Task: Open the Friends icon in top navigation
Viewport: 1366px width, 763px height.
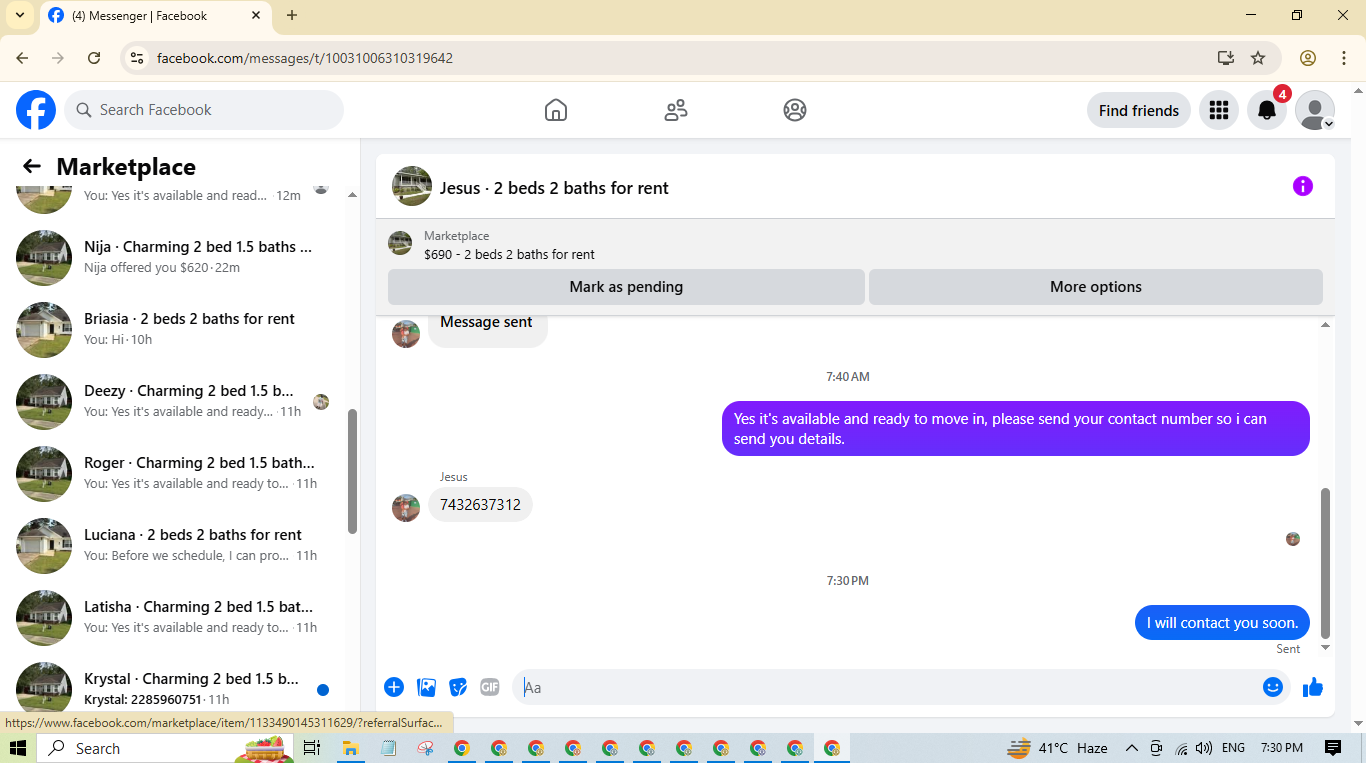Action: [676, 110]
